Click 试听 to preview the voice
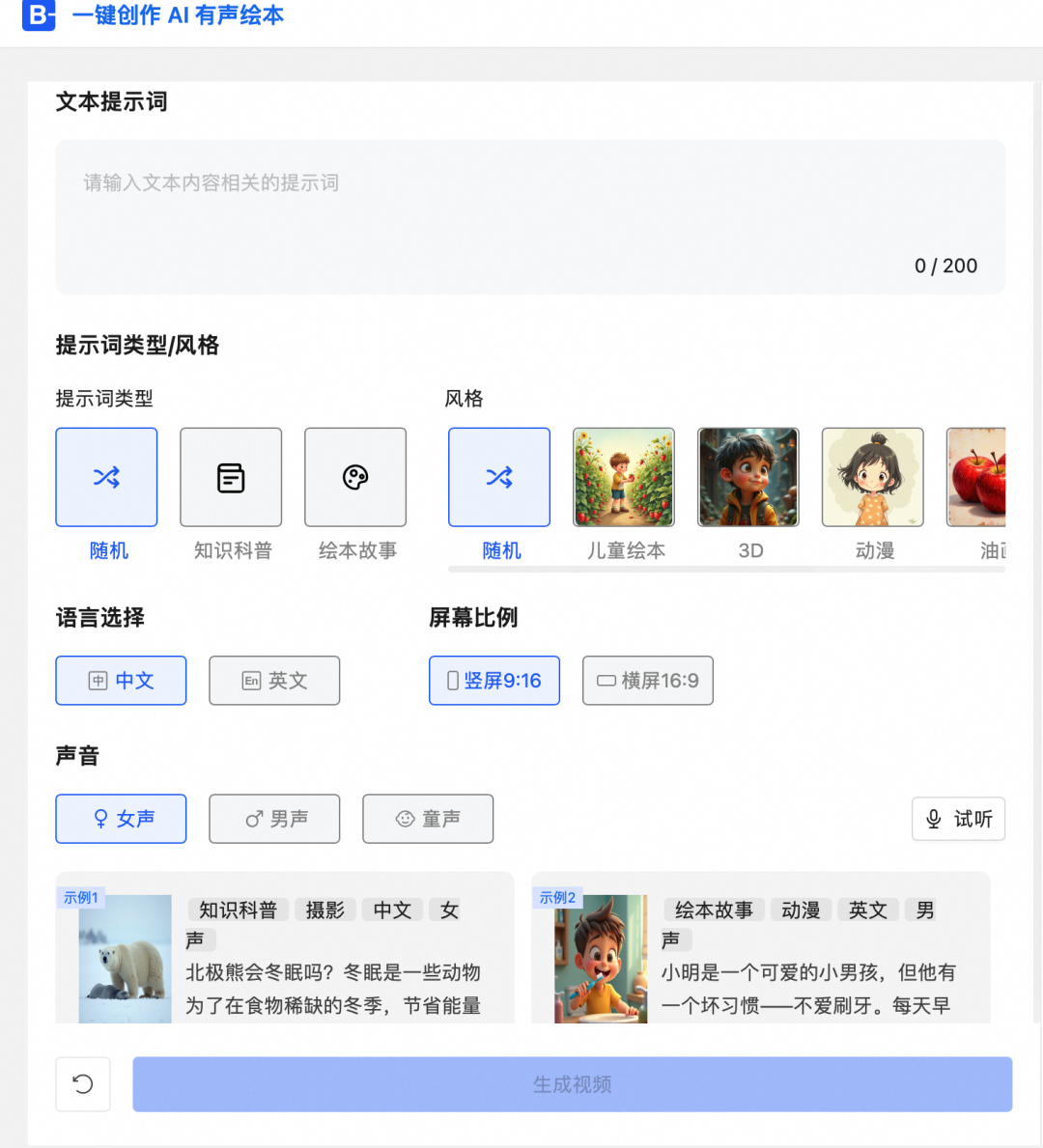Viewport: 1043px width, 1148px height. [x=958, y=819]
